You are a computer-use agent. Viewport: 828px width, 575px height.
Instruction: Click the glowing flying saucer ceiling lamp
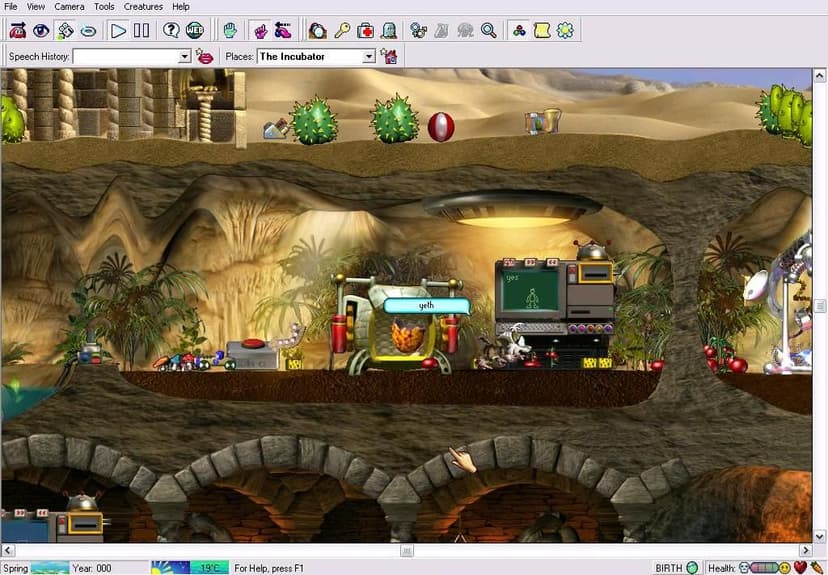[x=511, y=209]
